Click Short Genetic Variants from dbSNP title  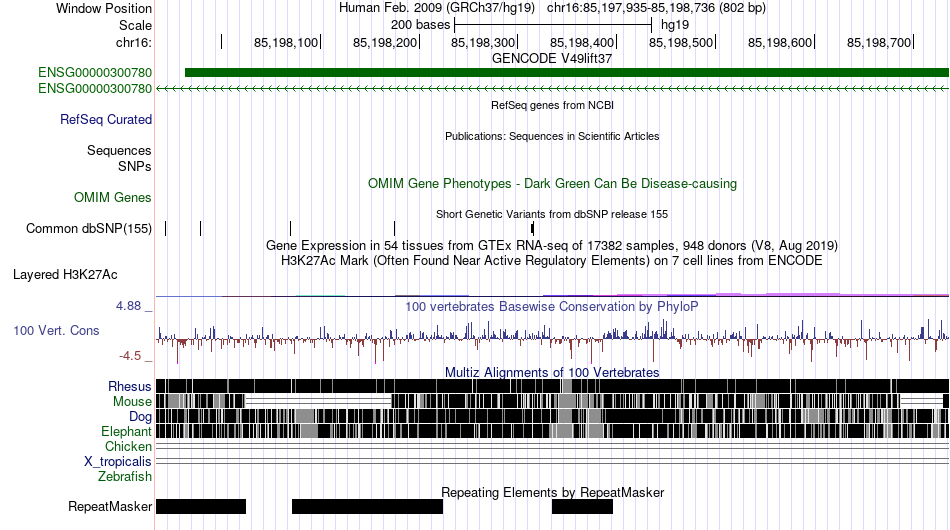pyautogui.click(x=552, y=214)
